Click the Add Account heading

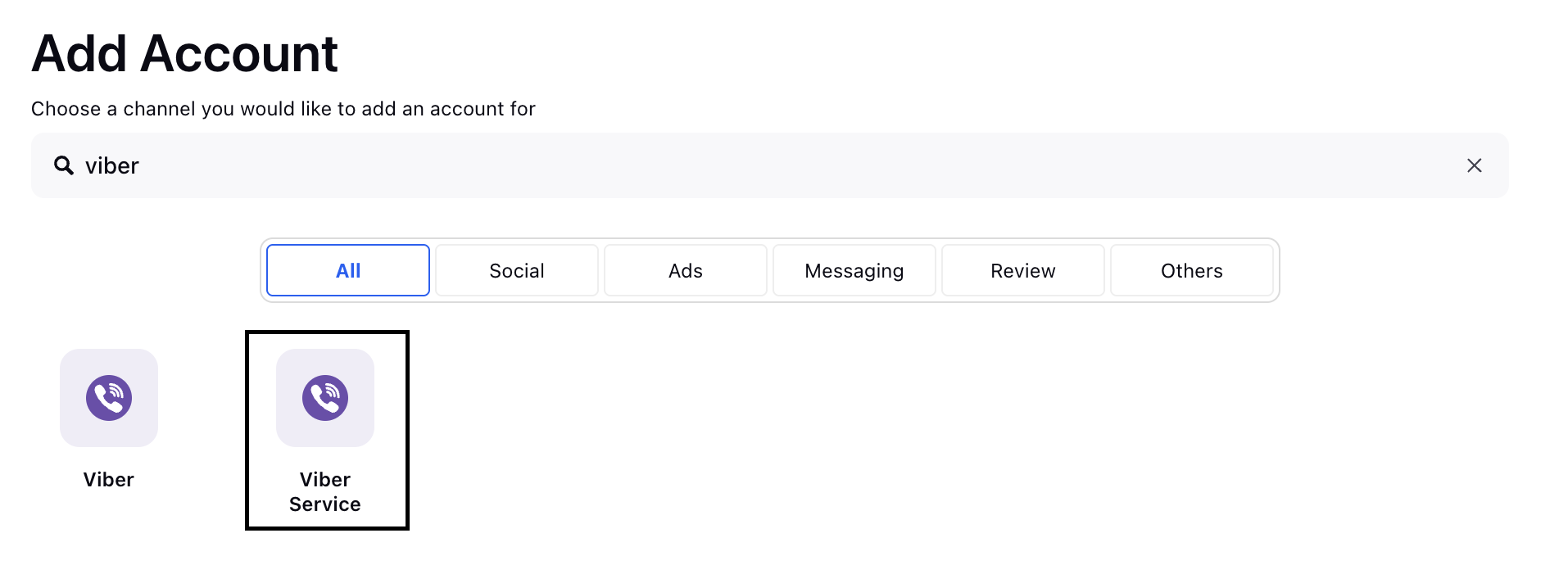tap(185, 54)
